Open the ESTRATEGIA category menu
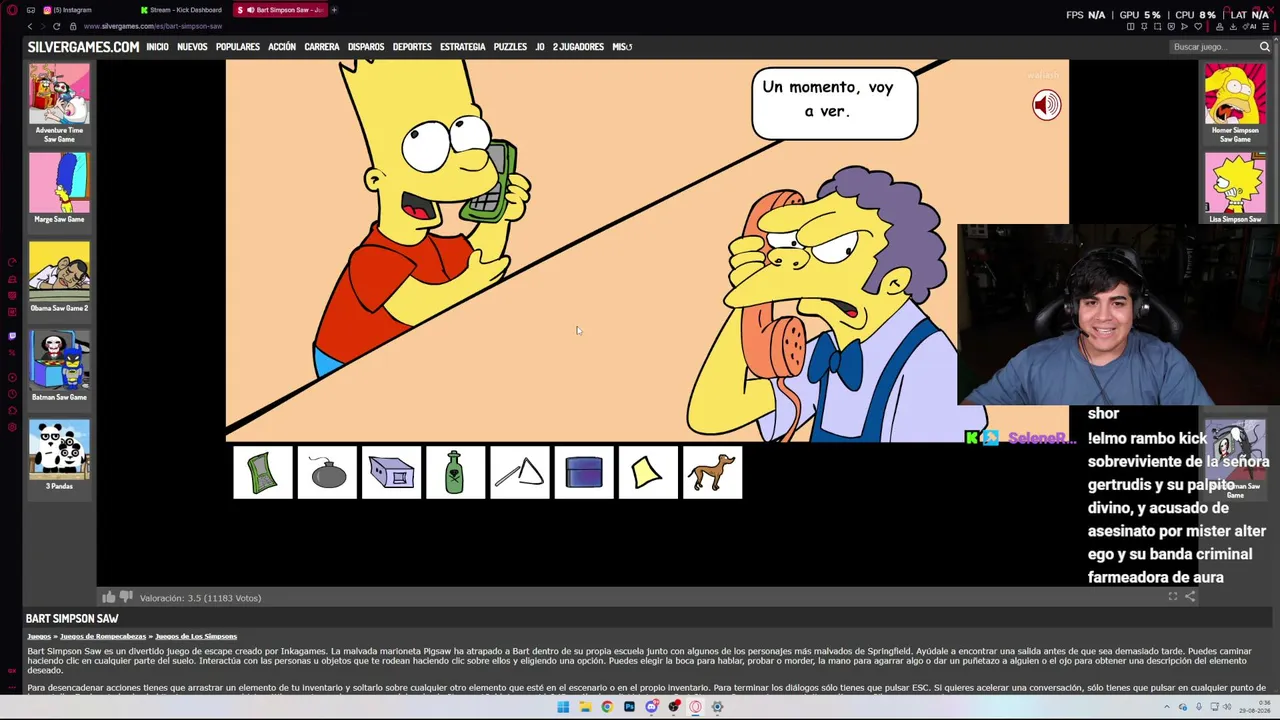 pyautogui.click(x=462, y=47)
